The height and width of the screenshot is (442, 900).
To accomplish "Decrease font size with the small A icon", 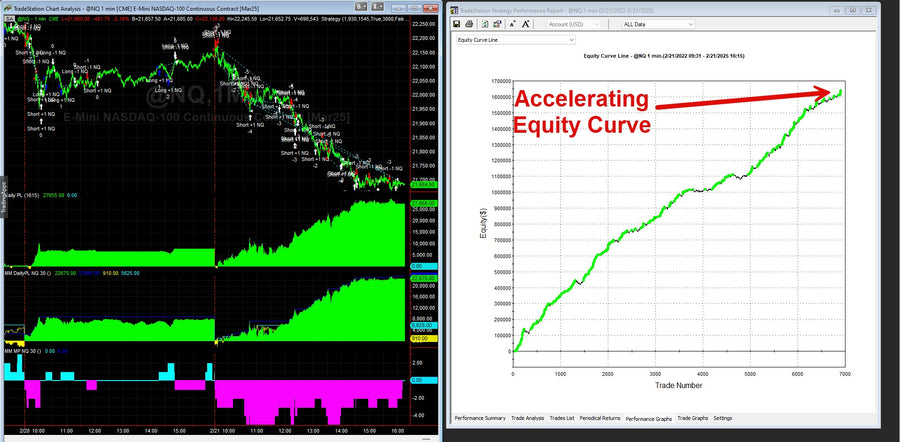I will click(512, 24).
